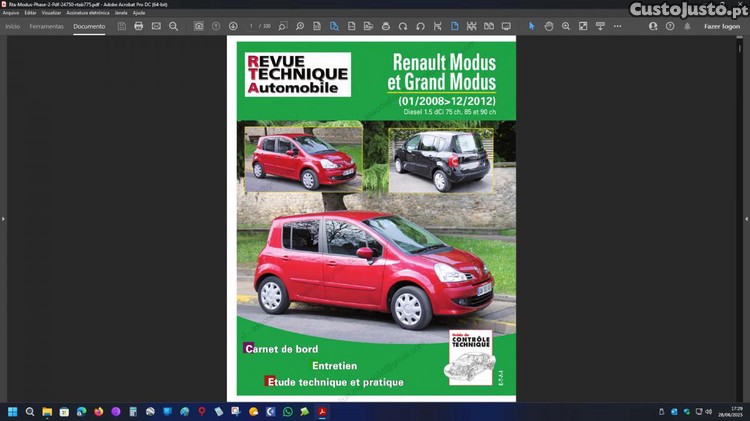The width and height of the screenshot is (750, 421).
Task: Go to previous page arrow
Action: 216,26
